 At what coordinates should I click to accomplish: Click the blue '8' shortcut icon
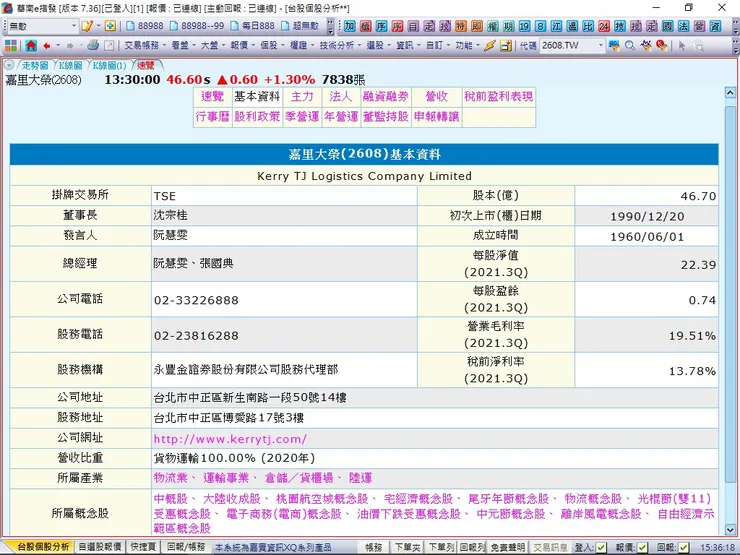coord(540,26)
